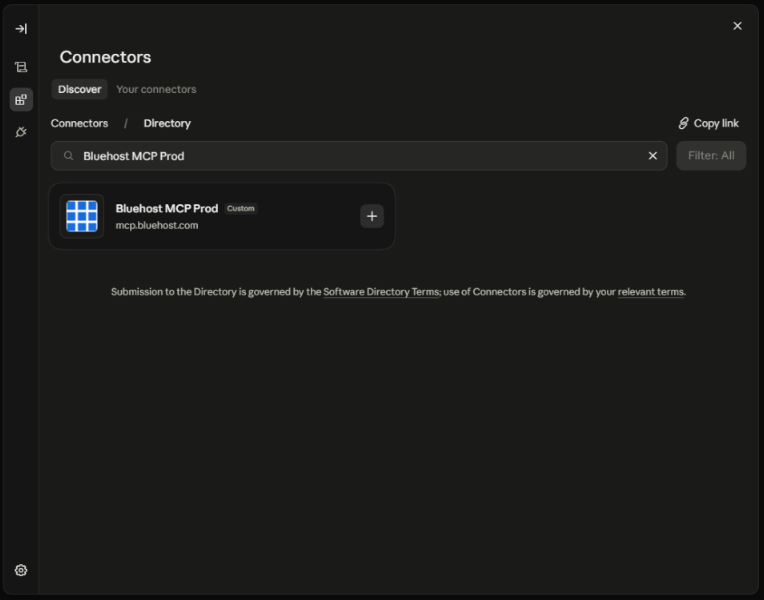The height and width of the screenshot is (600, 764).
Task: Close the Connectors dialog
Action: click(737, 26)
